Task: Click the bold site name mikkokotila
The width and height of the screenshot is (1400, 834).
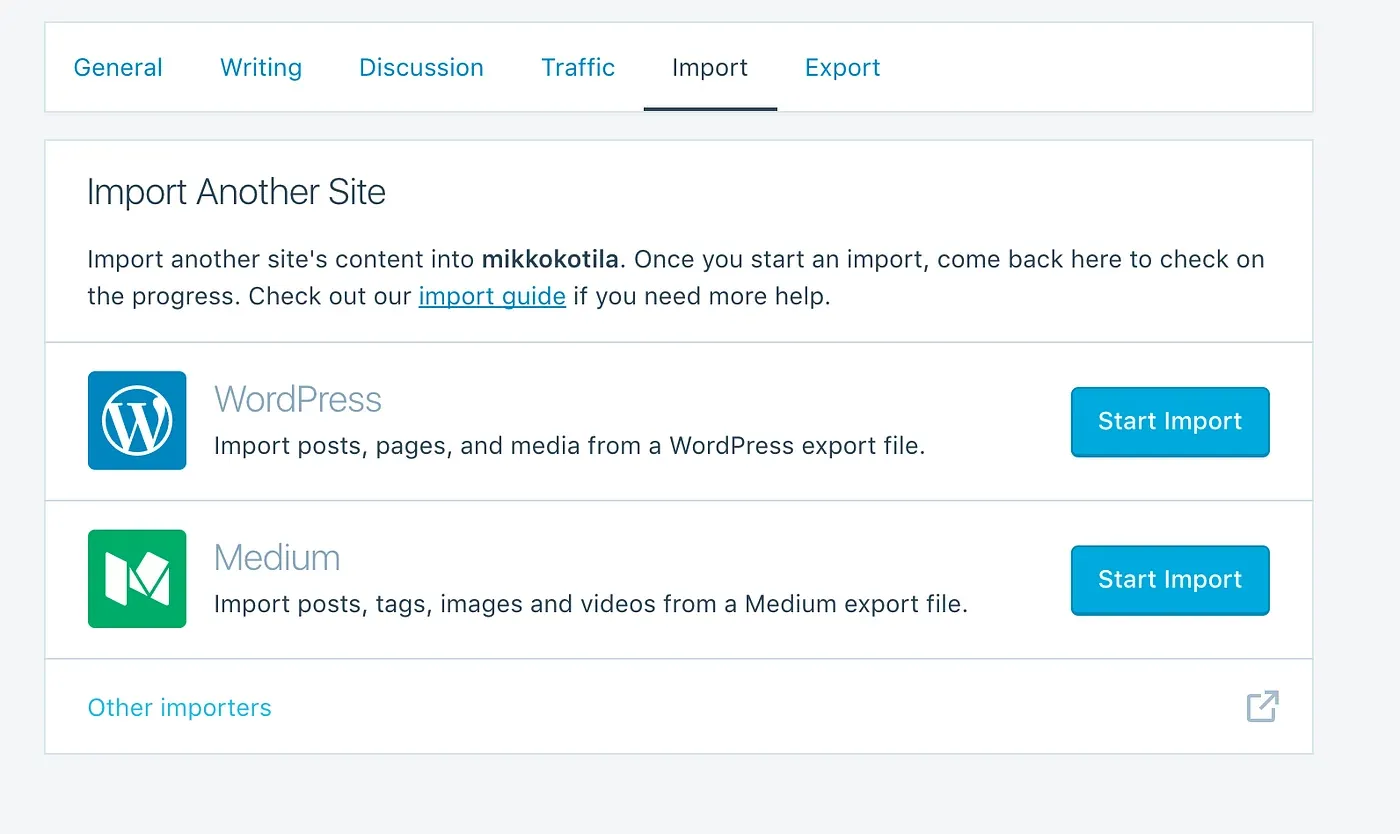Action: click(x=551, y=260)
